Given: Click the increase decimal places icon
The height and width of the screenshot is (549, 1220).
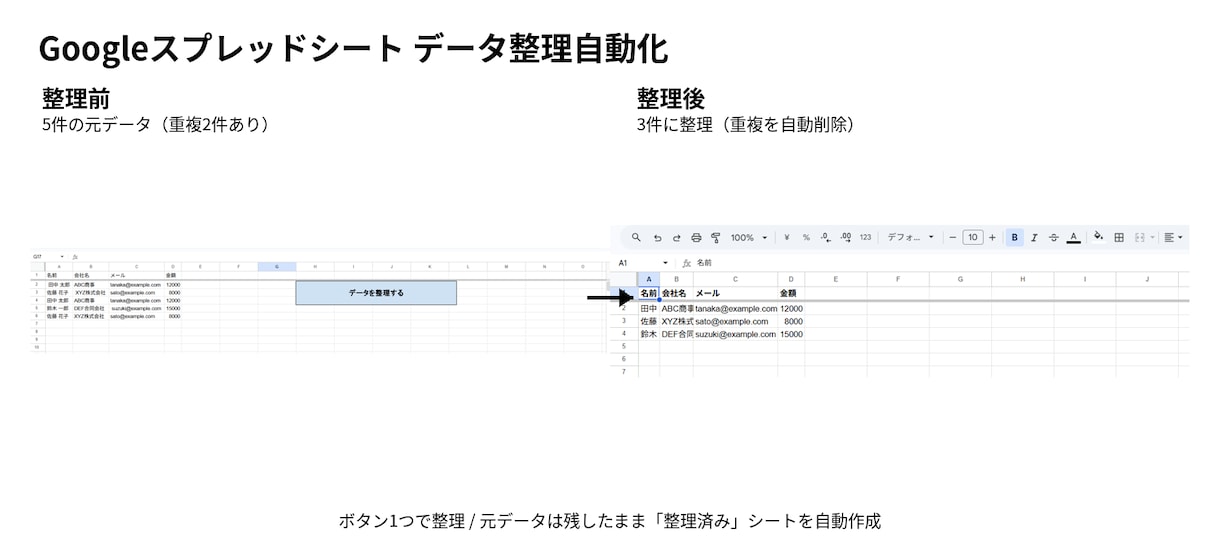Looking at the screenshot, I should [x=845, y=238].
